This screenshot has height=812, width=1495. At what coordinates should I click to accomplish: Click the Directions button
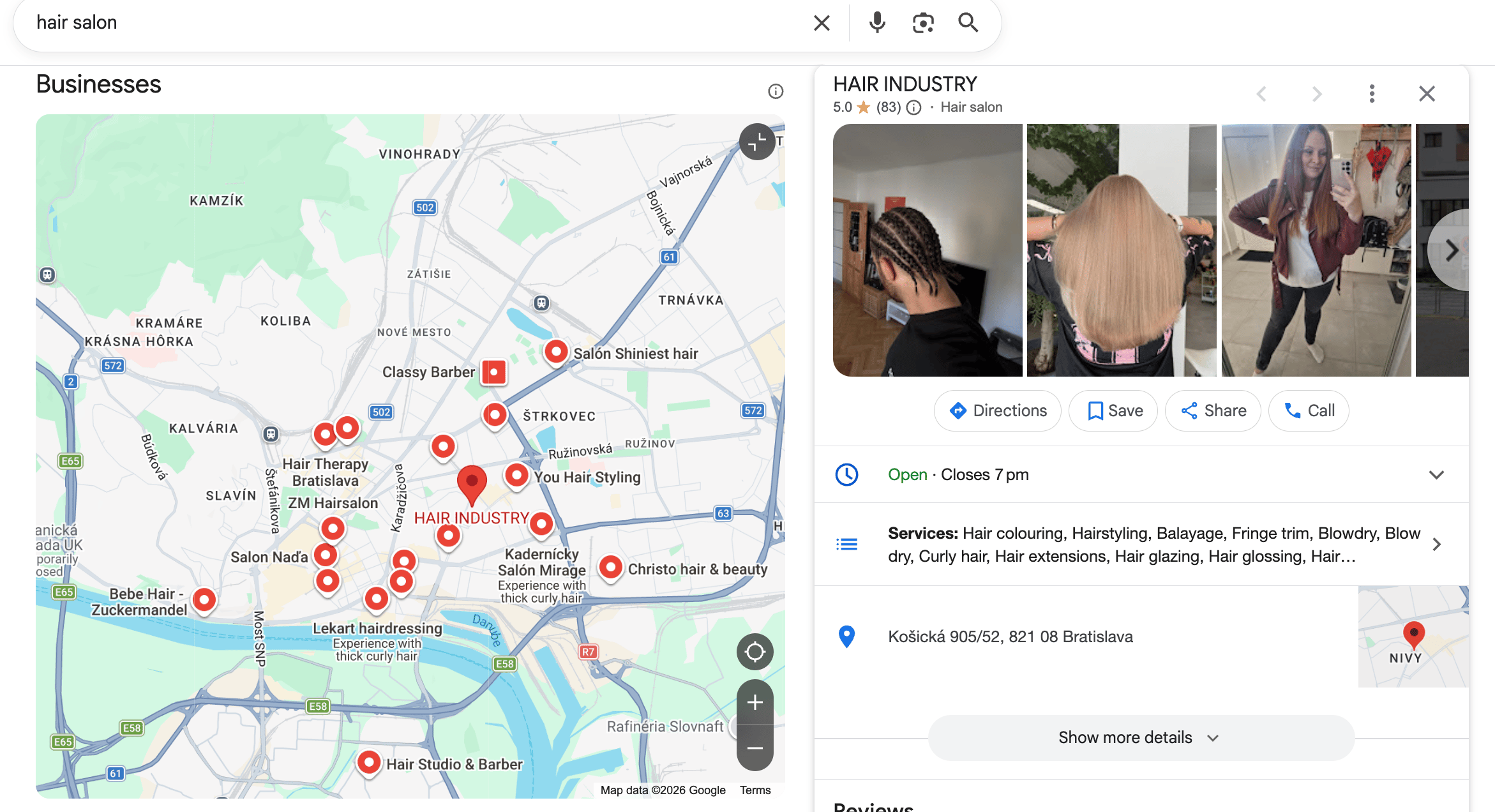pyautogui.click(x=998, y=410)
